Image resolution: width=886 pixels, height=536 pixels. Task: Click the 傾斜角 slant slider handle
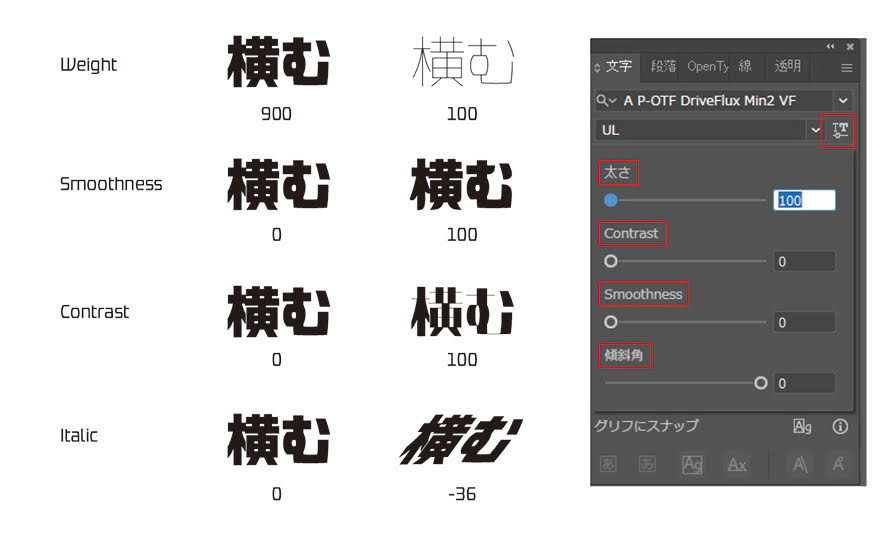[x=761, y=383]
